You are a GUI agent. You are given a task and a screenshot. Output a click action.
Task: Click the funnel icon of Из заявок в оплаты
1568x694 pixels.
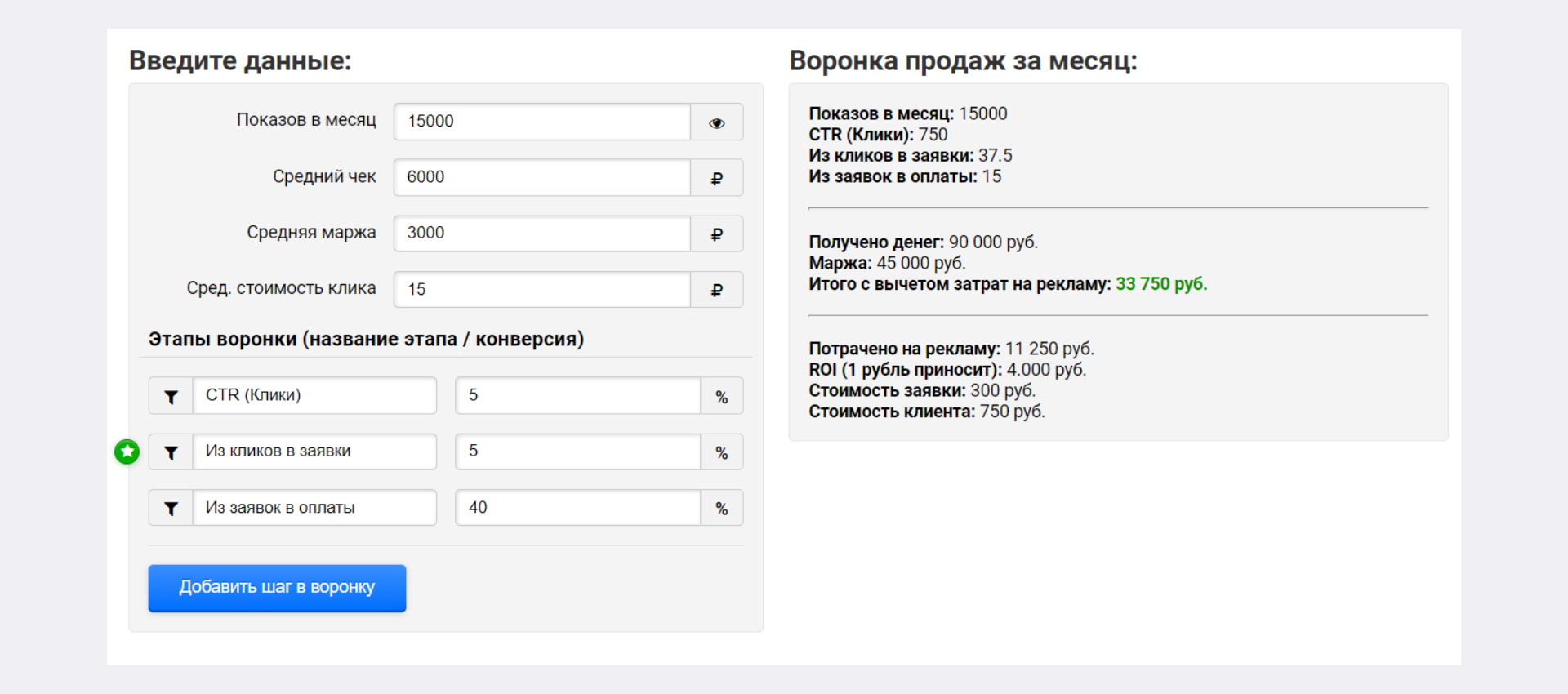pyautogui.click(x=171, y=509)
